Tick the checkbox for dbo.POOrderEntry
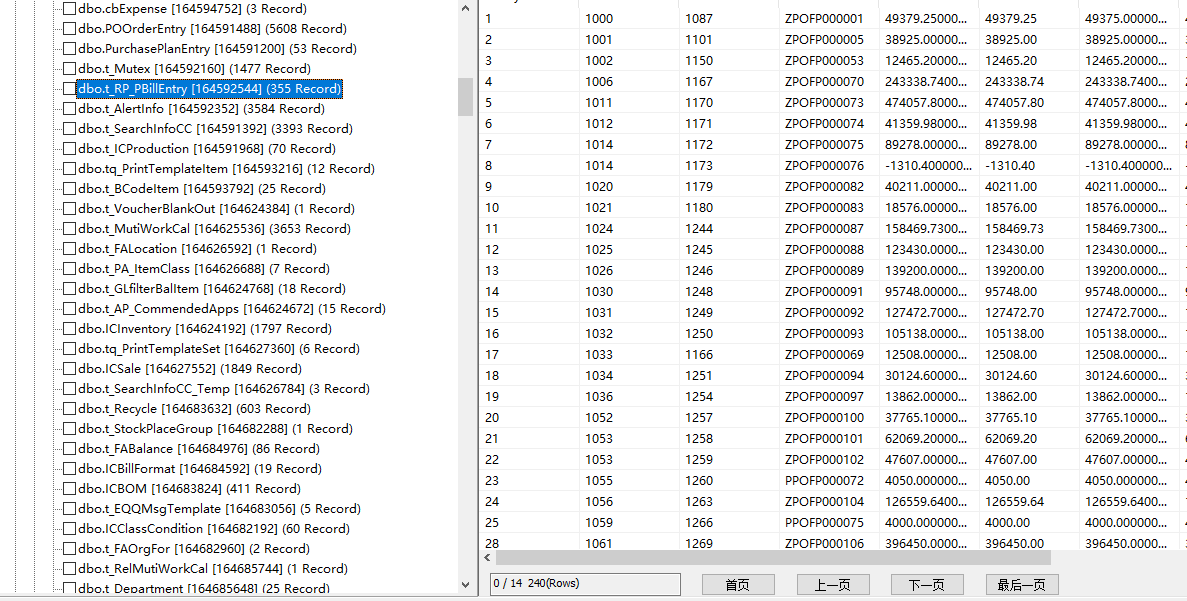The image size is (1187, 601). coord(69,28)
